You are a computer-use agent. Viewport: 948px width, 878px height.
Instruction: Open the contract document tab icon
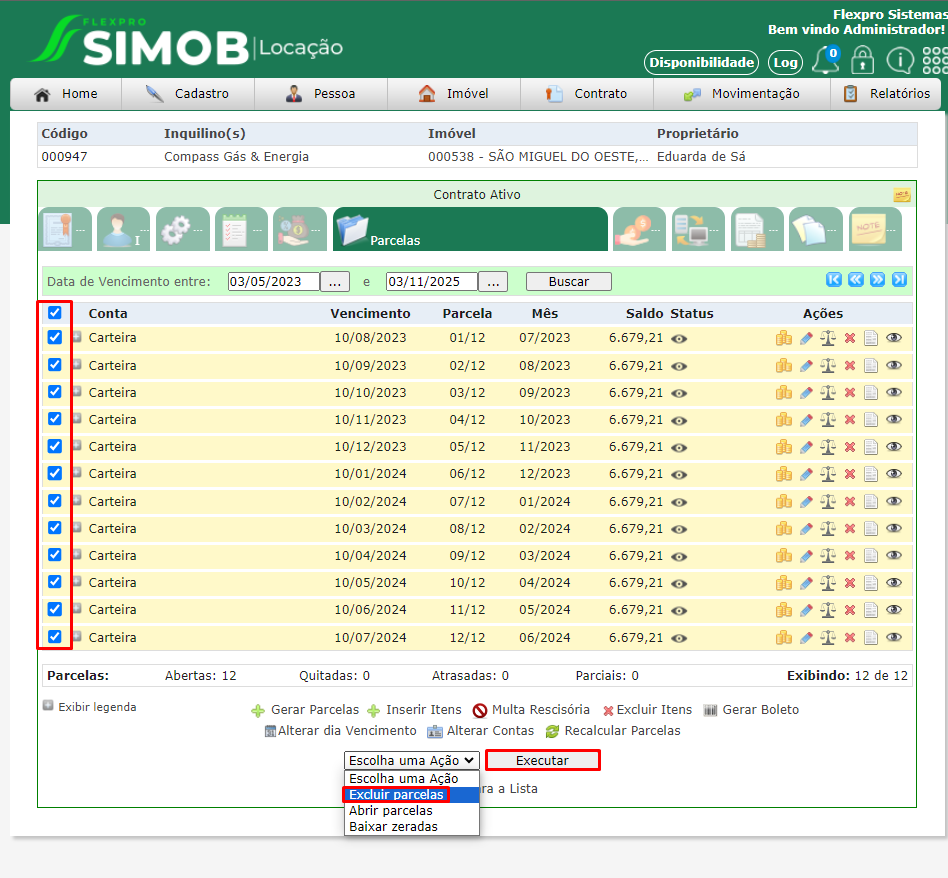click(65, 229)
